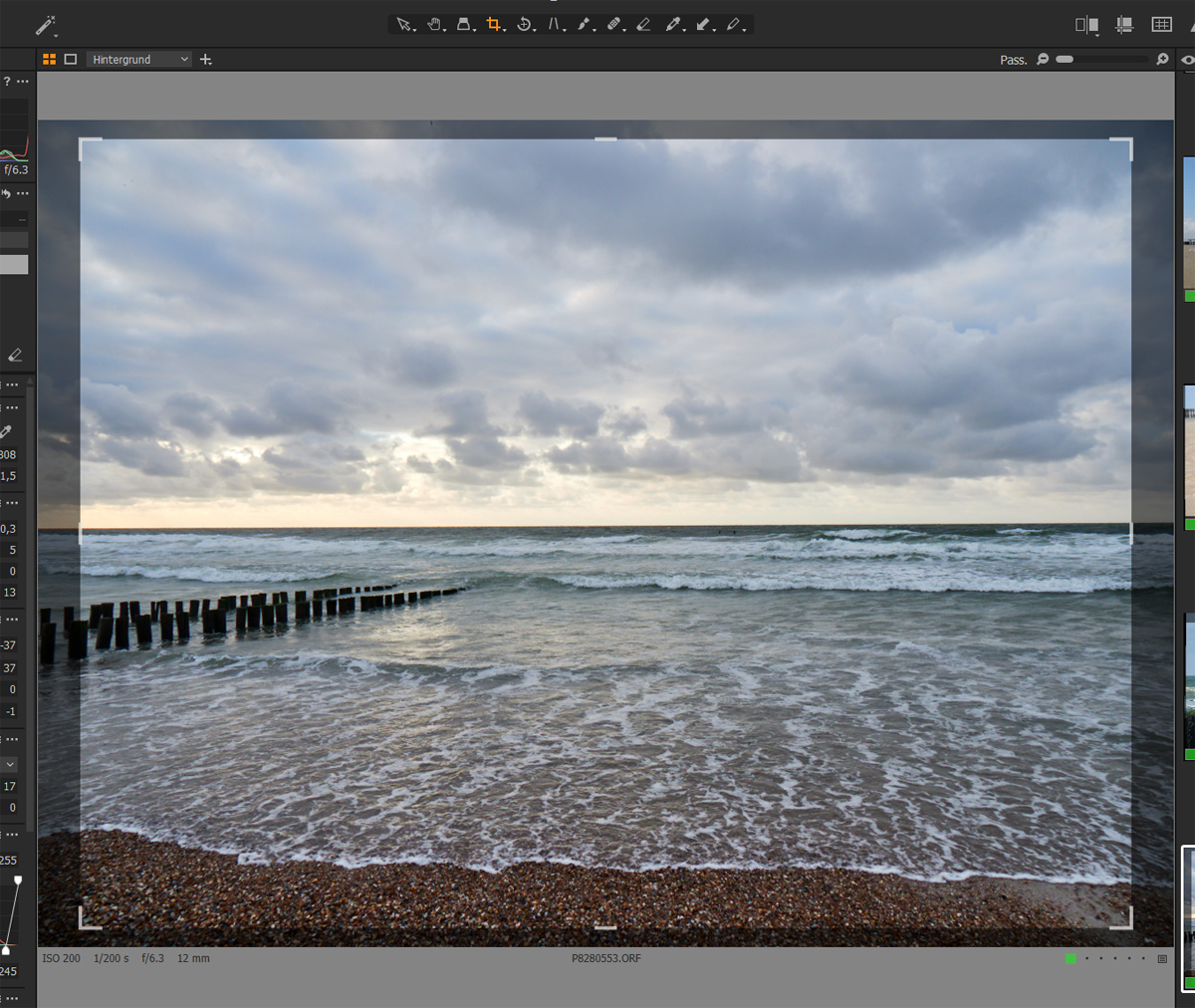Open the tool panel's three-dot menu beside the question mark
The width and height of the screenshot is (1195, 1008).
point(23,82)
